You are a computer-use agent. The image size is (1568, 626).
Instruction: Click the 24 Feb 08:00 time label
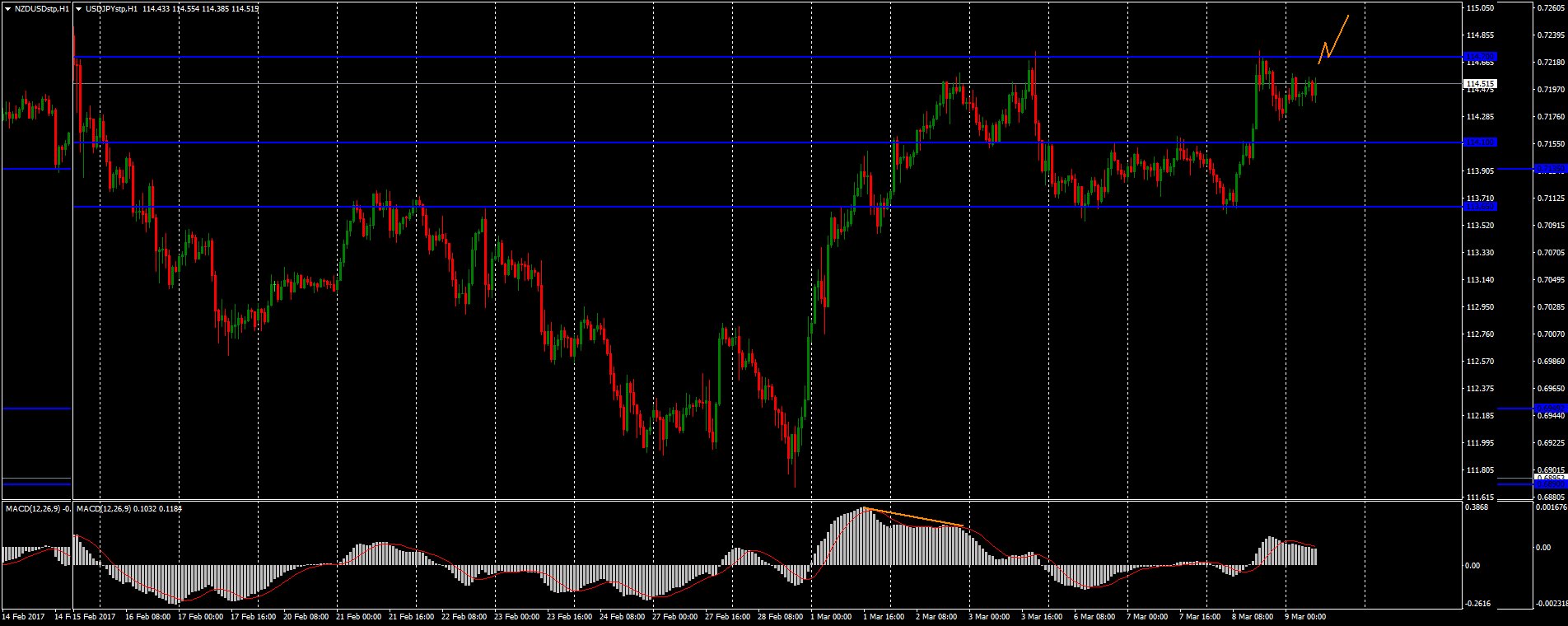(622, 617)
